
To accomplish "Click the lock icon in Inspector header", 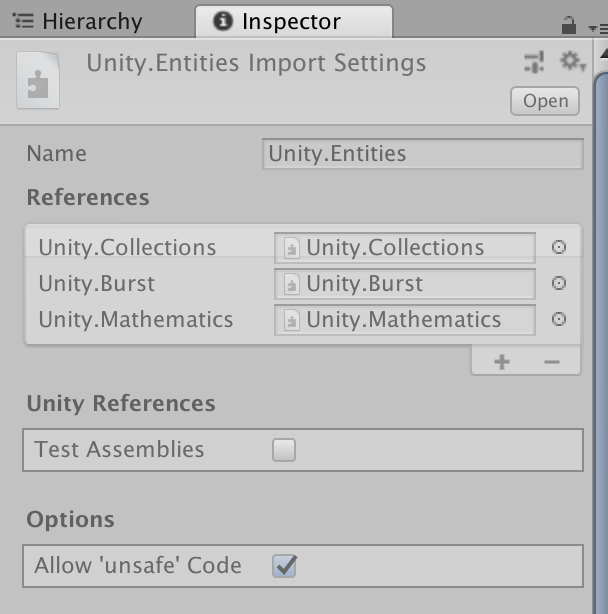I will 569,24.
